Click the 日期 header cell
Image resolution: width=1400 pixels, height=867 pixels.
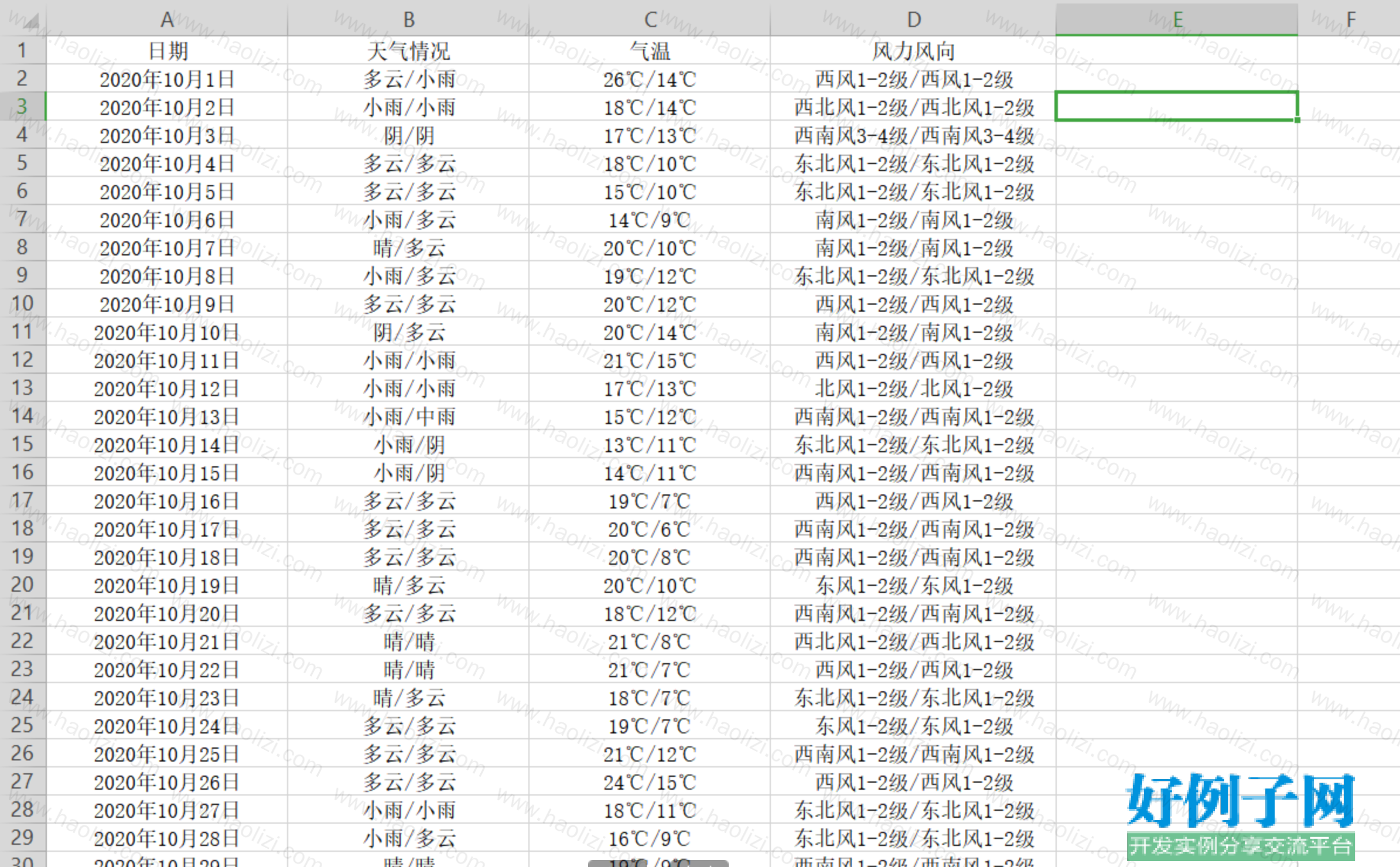(x=167, y=50)
